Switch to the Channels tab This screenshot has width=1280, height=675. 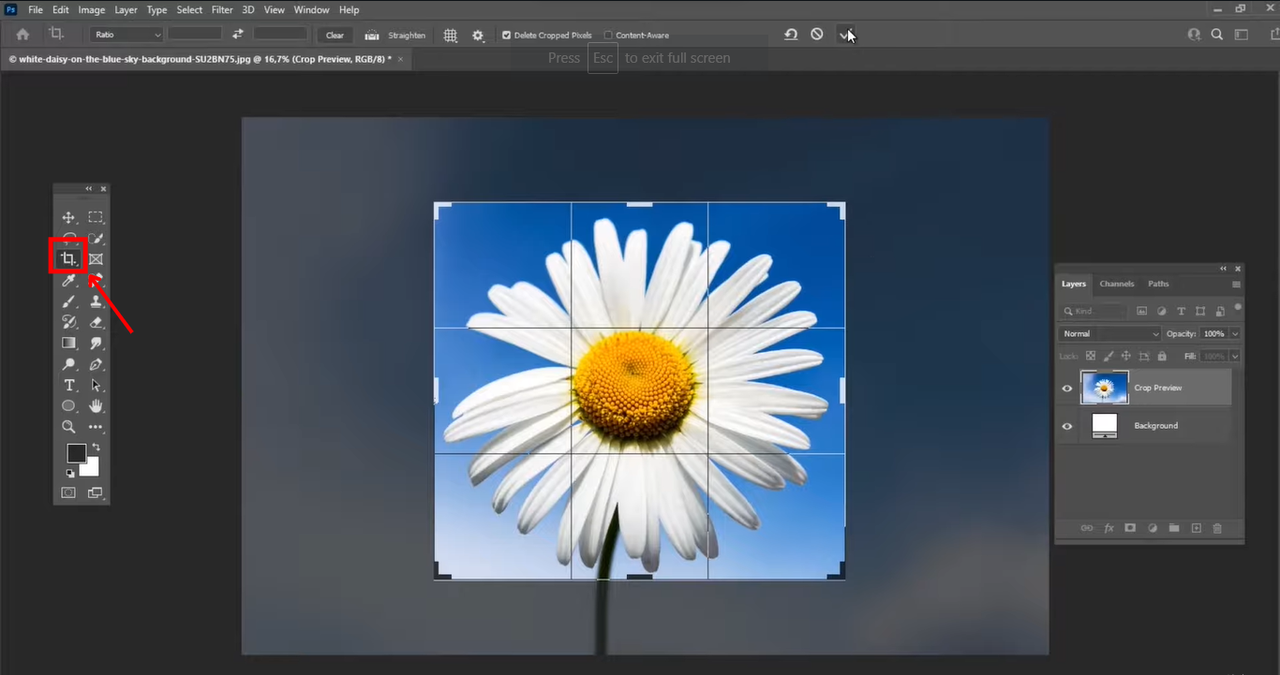pyautogui.click(x=1116, y=284)
